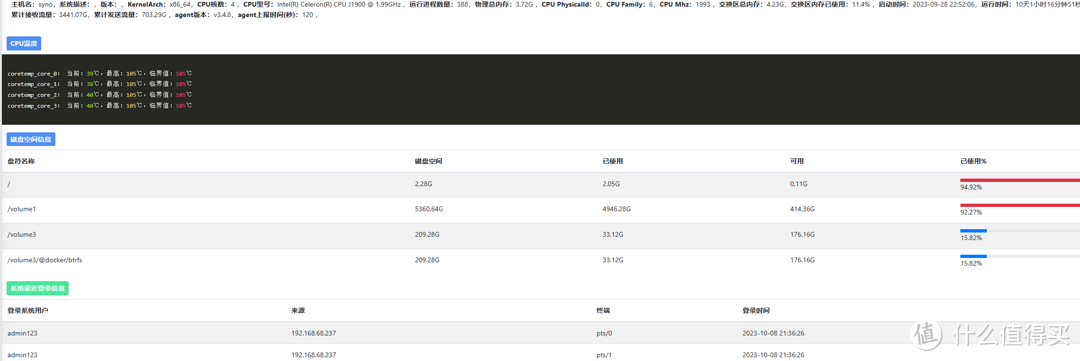
Task: Select the 已使用% column header
Action: [x=973, y=161]
